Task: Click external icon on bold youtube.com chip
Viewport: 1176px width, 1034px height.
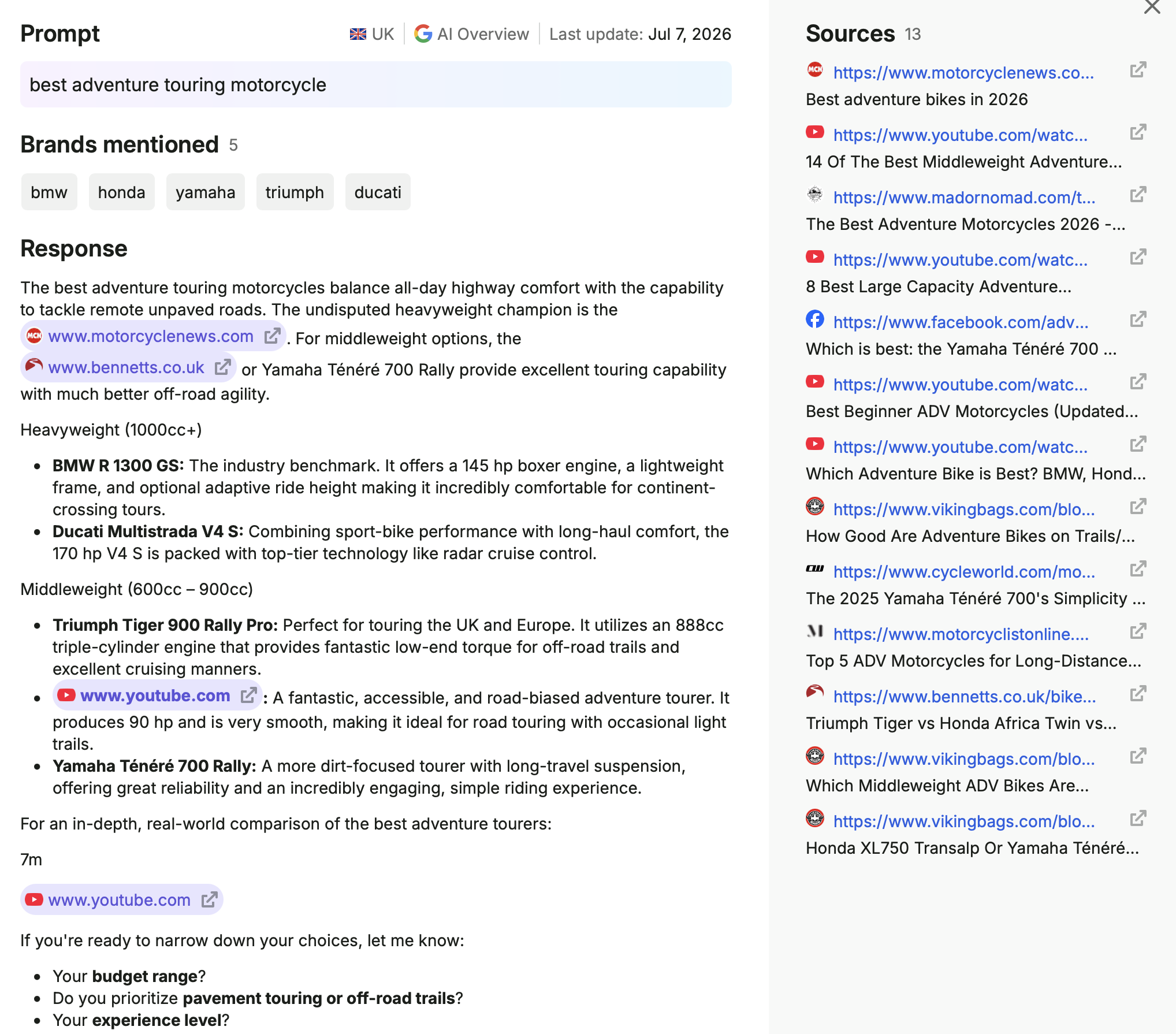Action: (248, 695)
